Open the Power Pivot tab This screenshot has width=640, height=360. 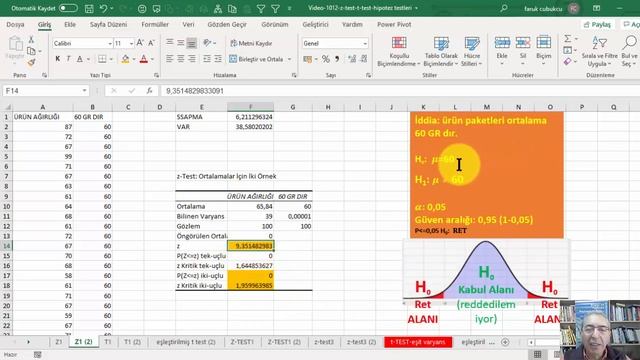pyautogui.click(x=394, y=24)
